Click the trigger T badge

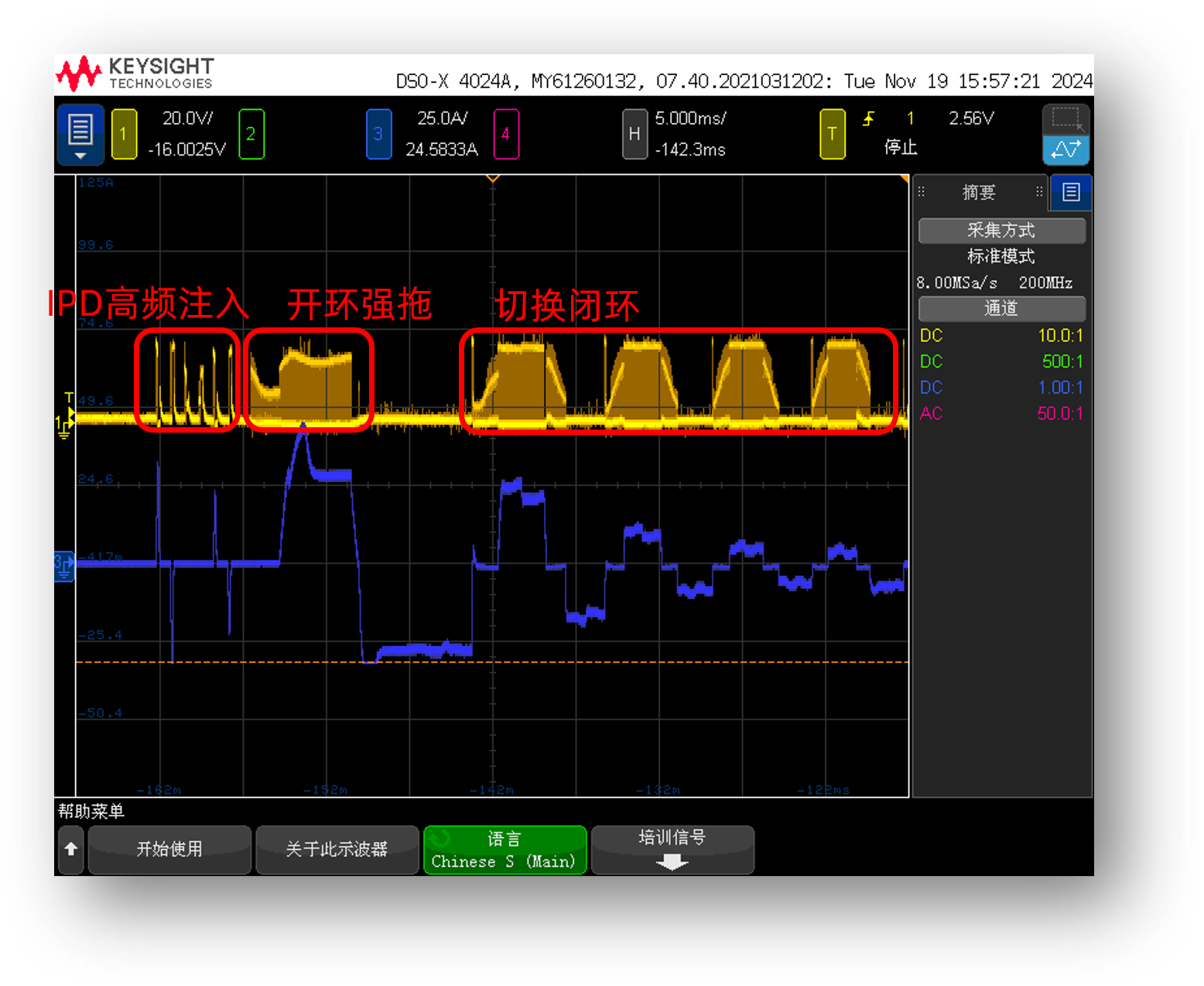[x=832, y=135]
